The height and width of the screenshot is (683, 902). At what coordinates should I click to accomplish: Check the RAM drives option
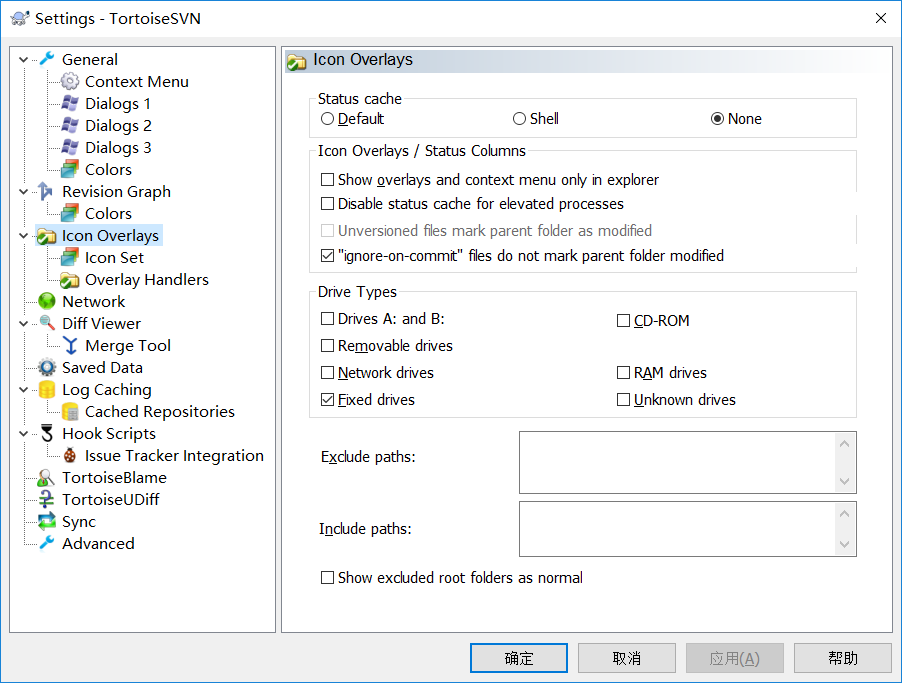point(623,373)
